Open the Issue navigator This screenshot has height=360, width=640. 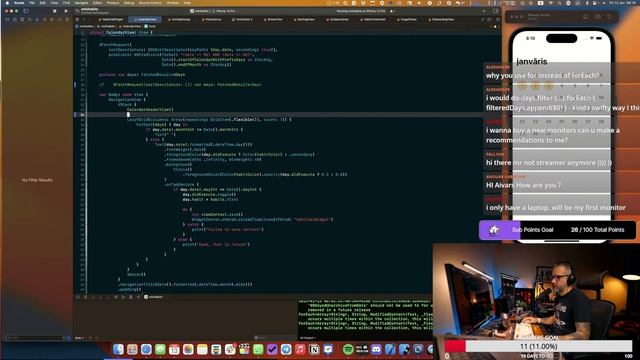pos(37,19)
